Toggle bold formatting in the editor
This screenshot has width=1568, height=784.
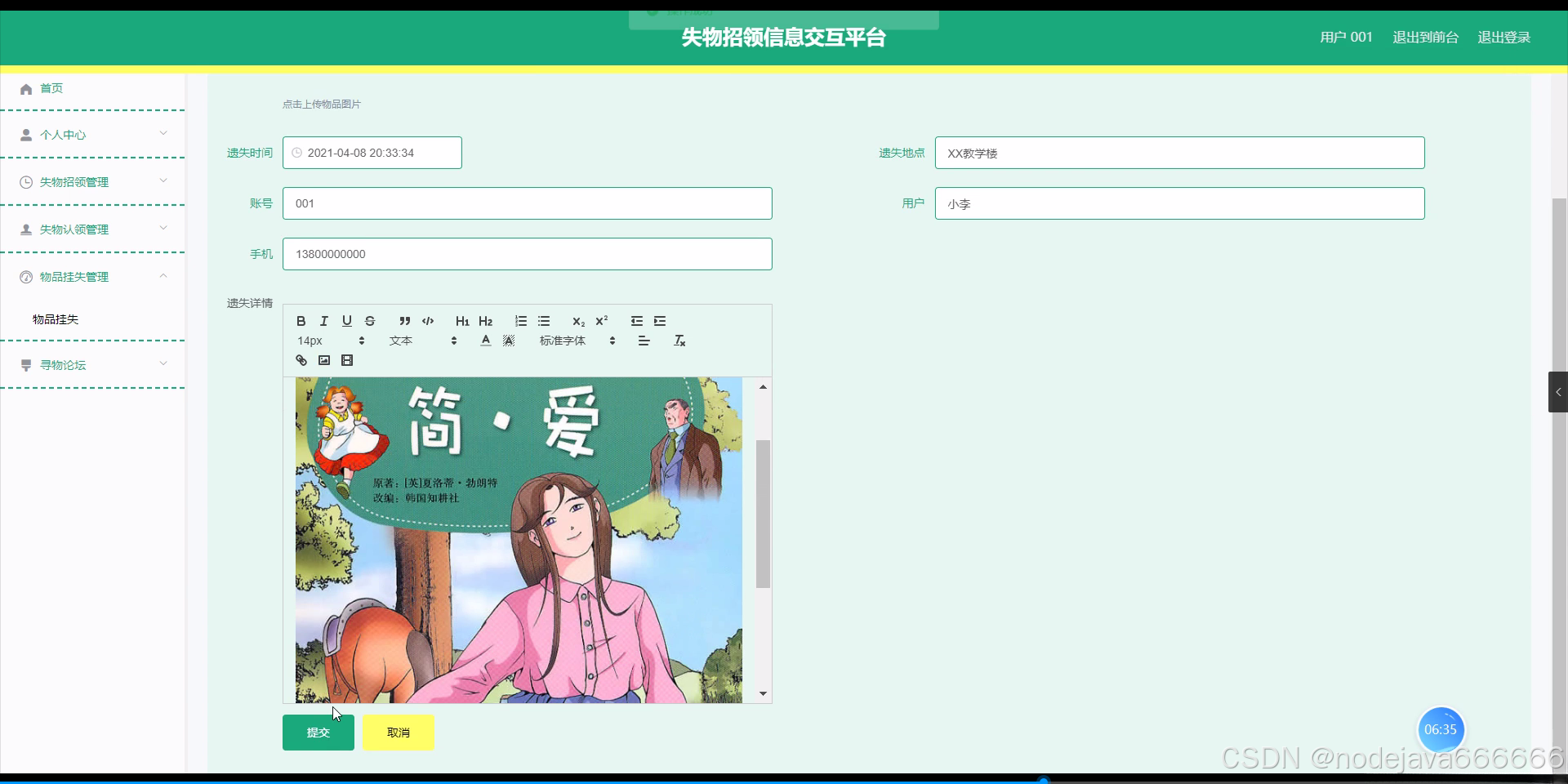click(x=301, y=321)
